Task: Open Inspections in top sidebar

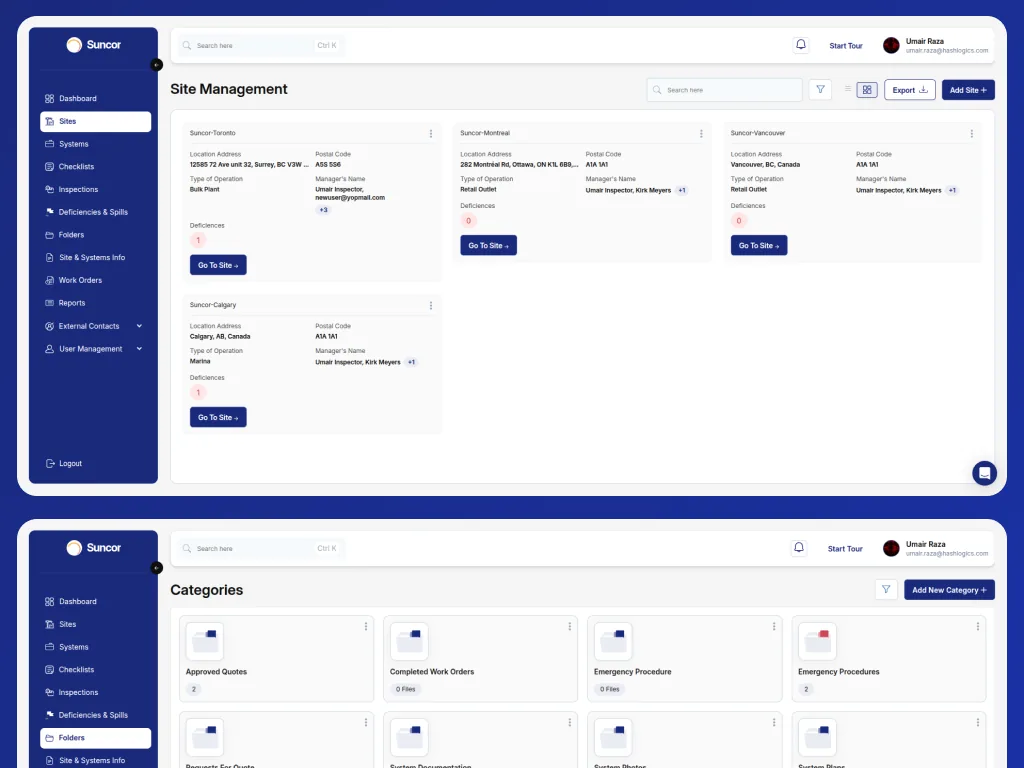Action: click(x=95, y=189)
